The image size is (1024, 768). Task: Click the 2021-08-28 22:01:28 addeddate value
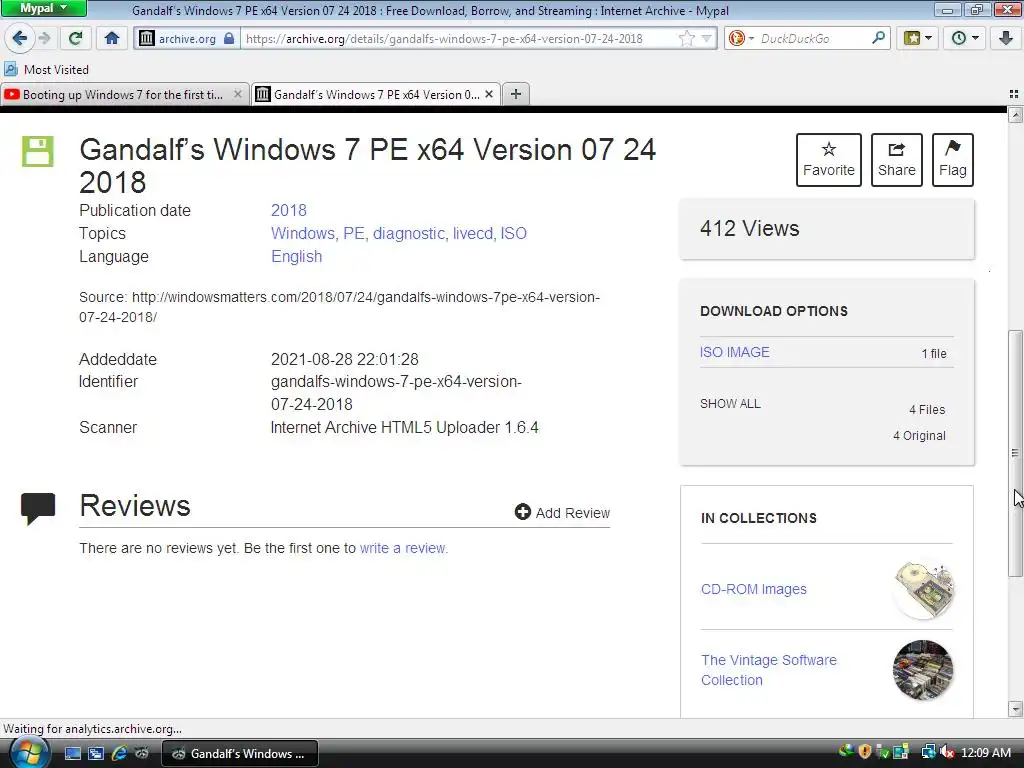point(345,359)
